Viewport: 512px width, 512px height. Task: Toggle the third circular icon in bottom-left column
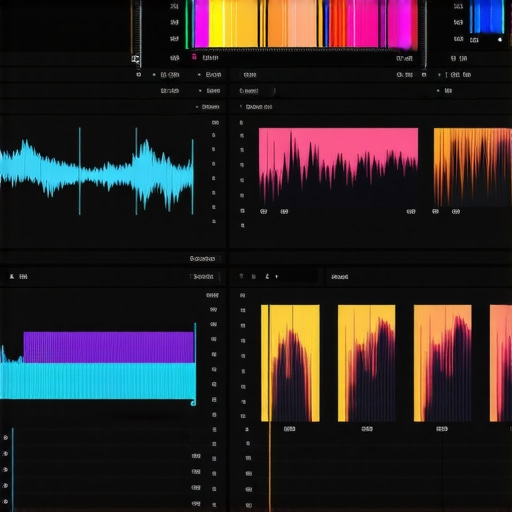click(x=6, y=470)
